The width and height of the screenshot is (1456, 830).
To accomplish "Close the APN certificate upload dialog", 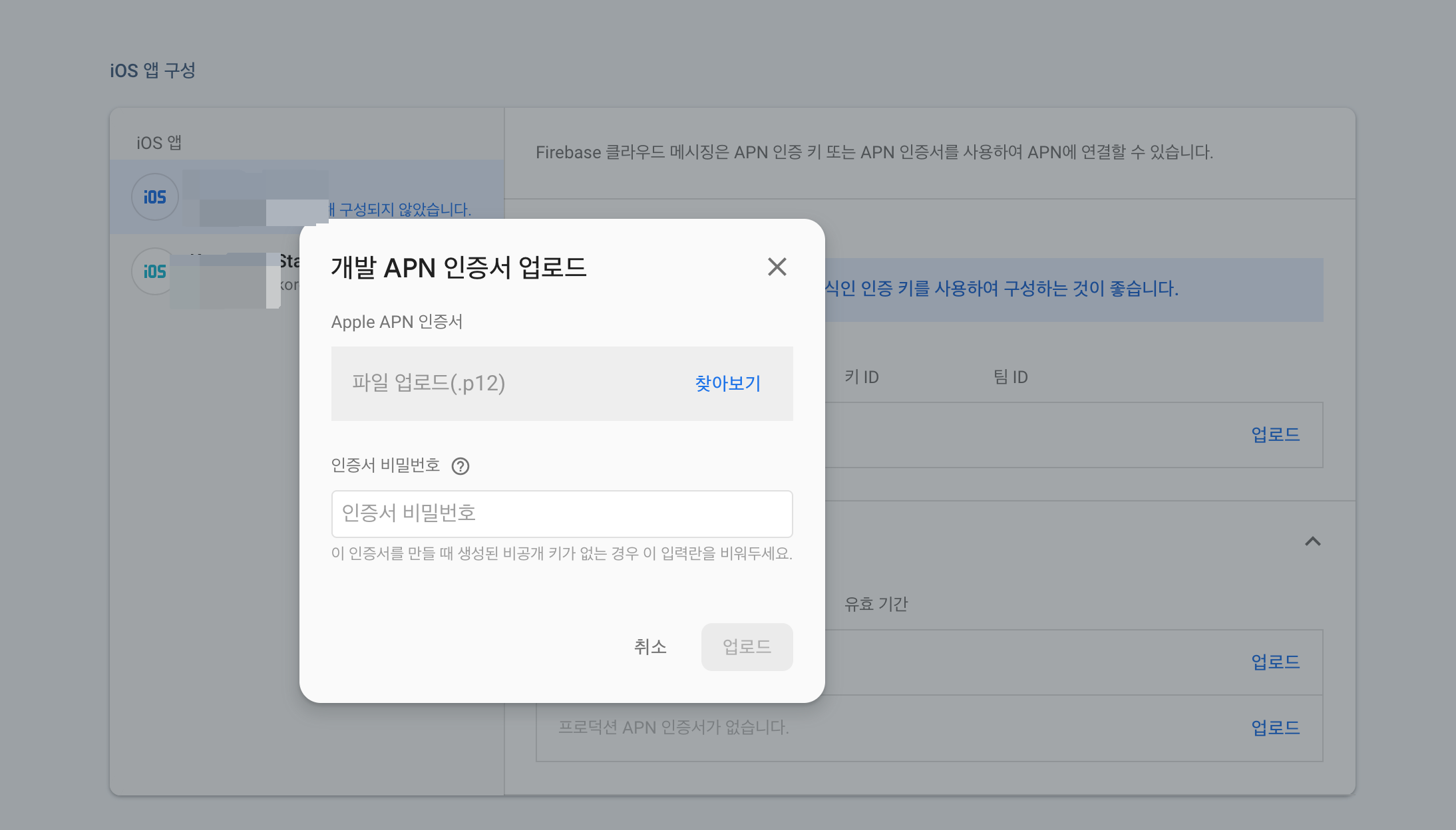I will click(x=777, y=267).
